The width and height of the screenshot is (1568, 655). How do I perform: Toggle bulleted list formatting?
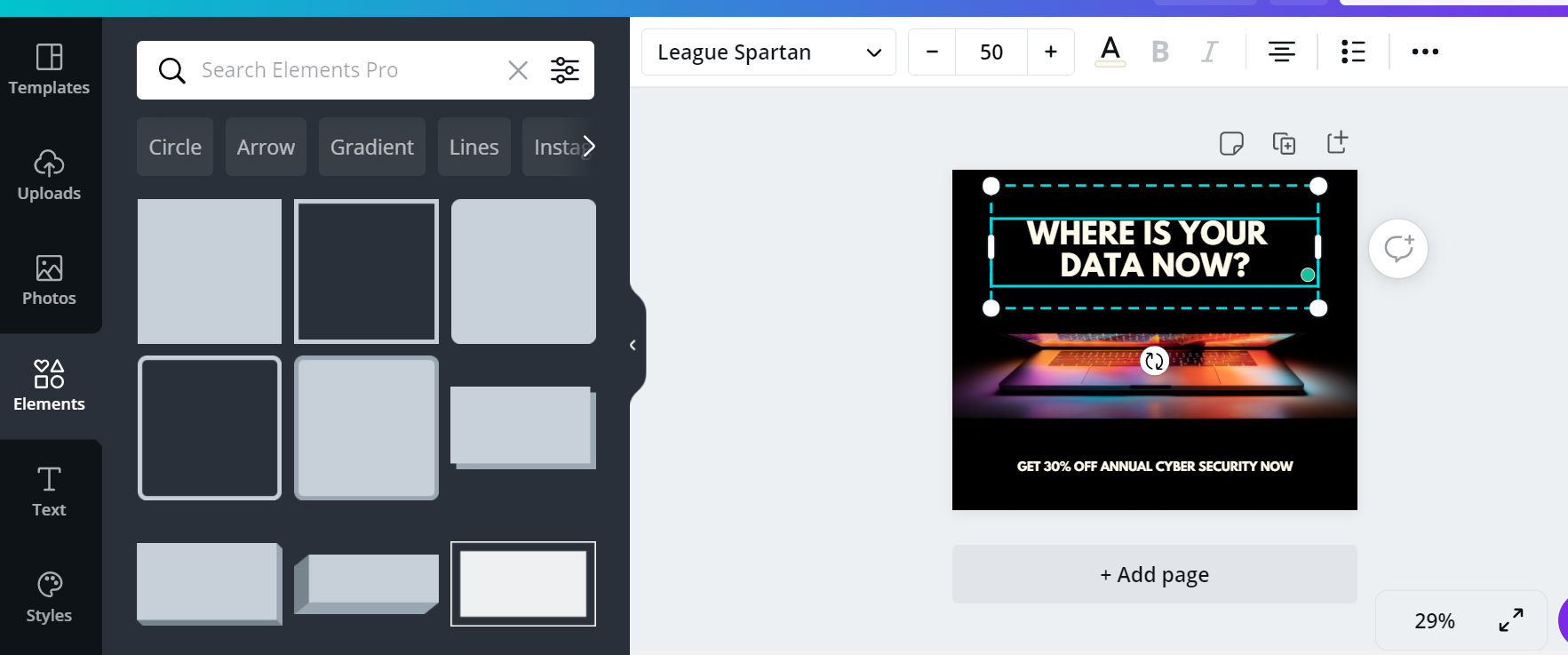(1352, 52)
